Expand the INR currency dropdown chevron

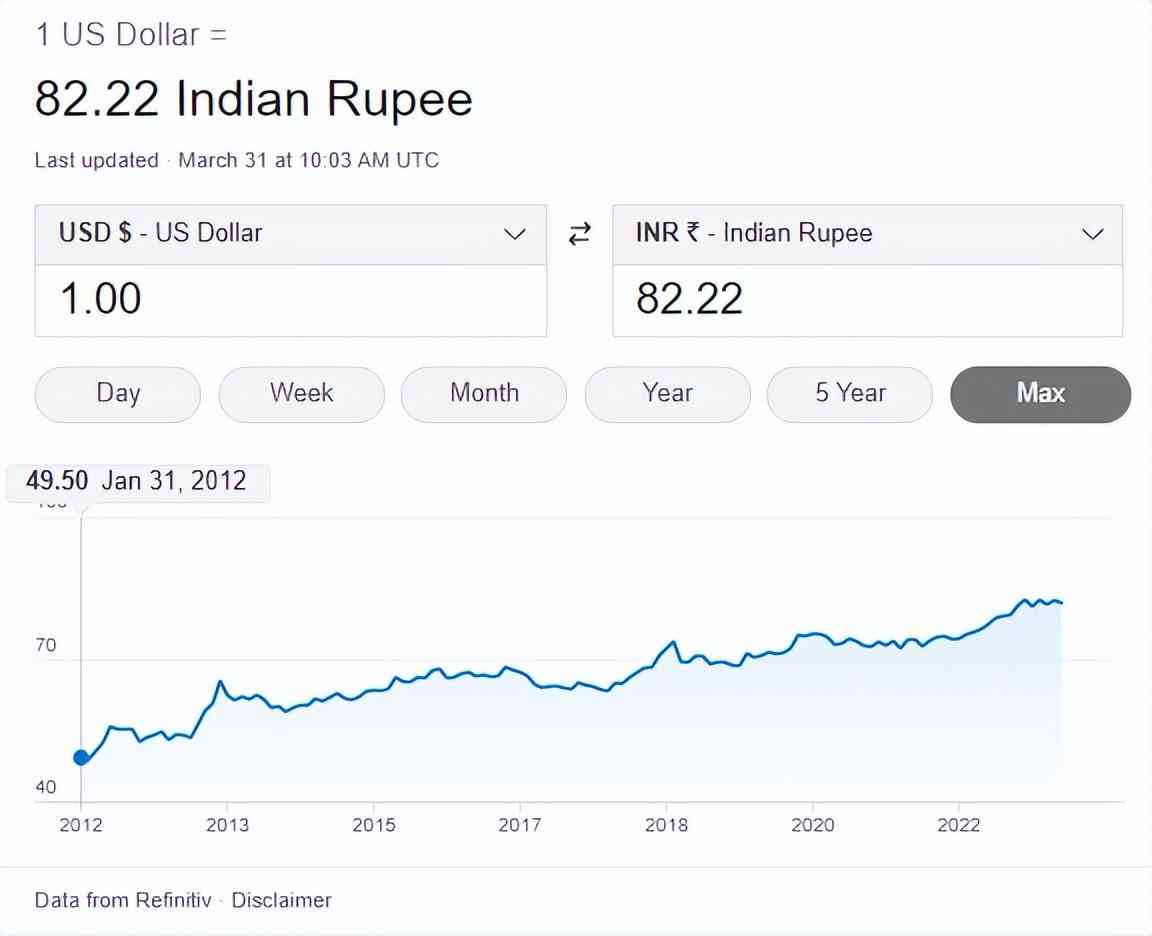click(x=1092, y=234)
